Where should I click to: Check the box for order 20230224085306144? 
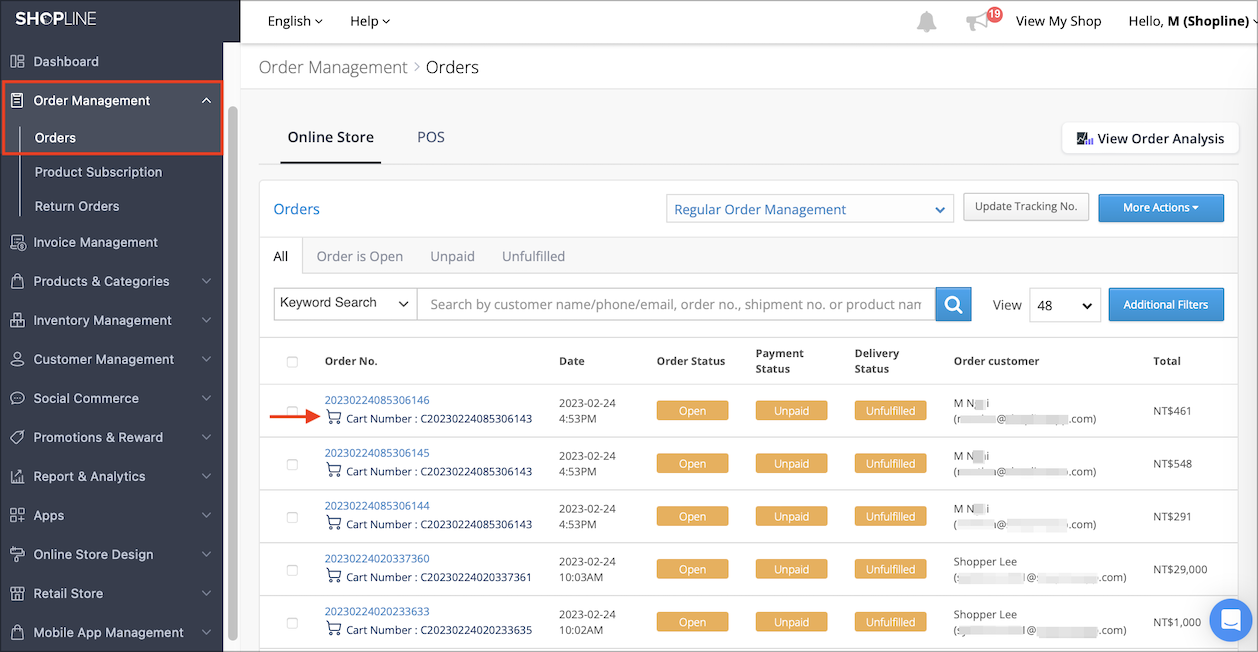[292, 517]
